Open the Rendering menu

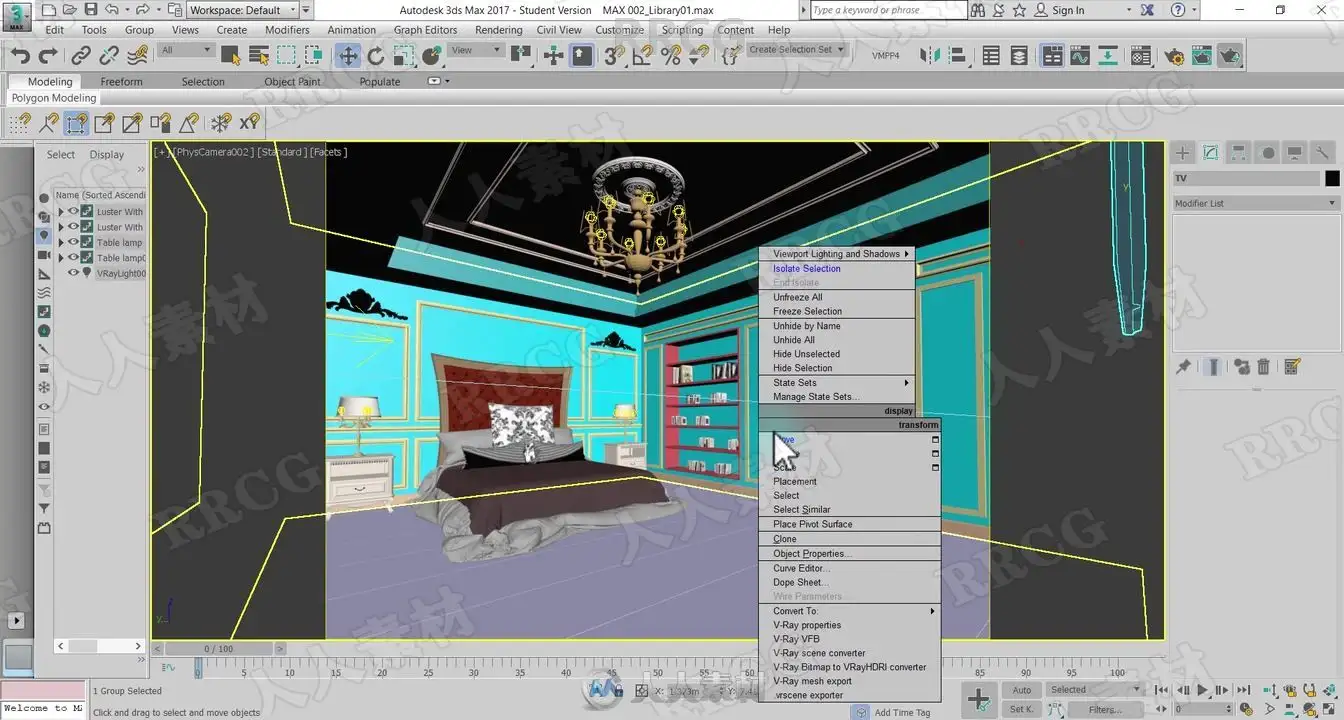tap(499, 30)
